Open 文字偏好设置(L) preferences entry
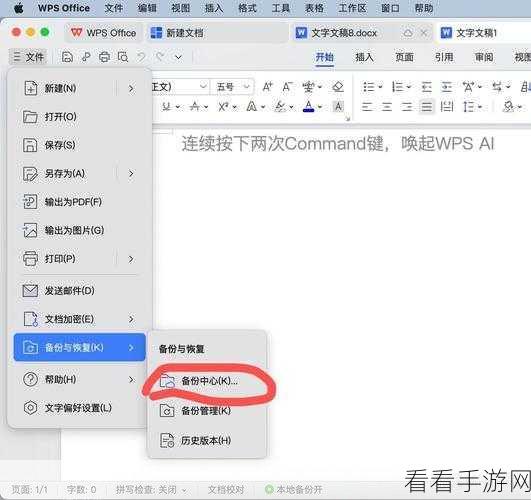 click(80, 408)
